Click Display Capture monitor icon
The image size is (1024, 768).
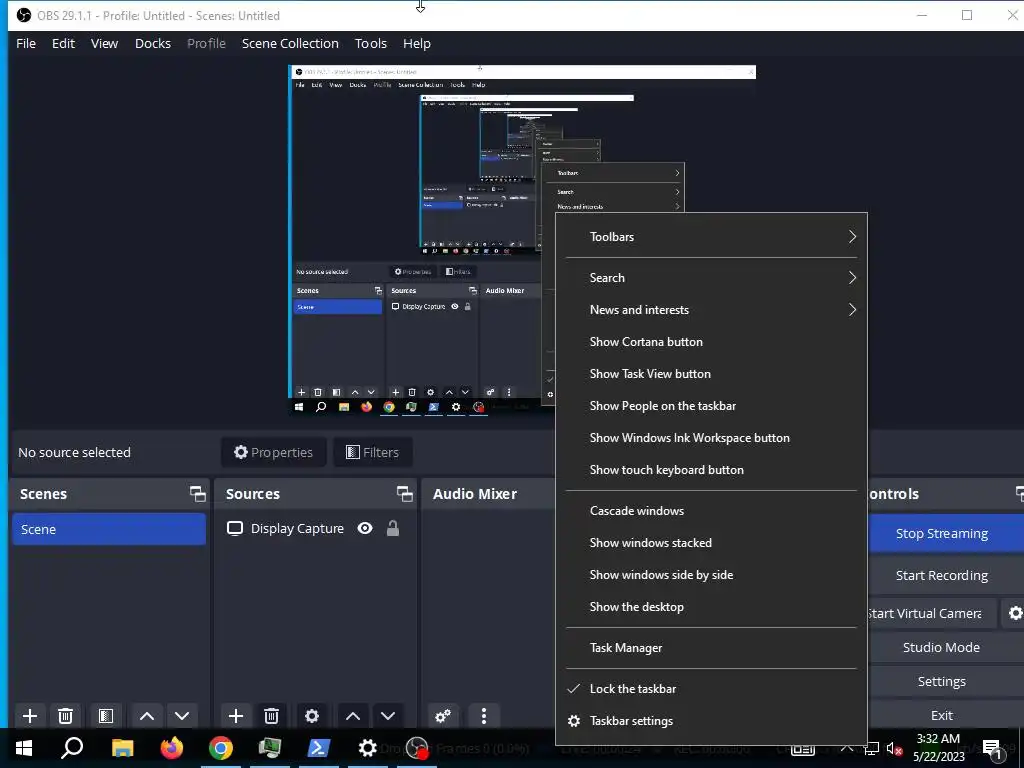click(234, 528)
